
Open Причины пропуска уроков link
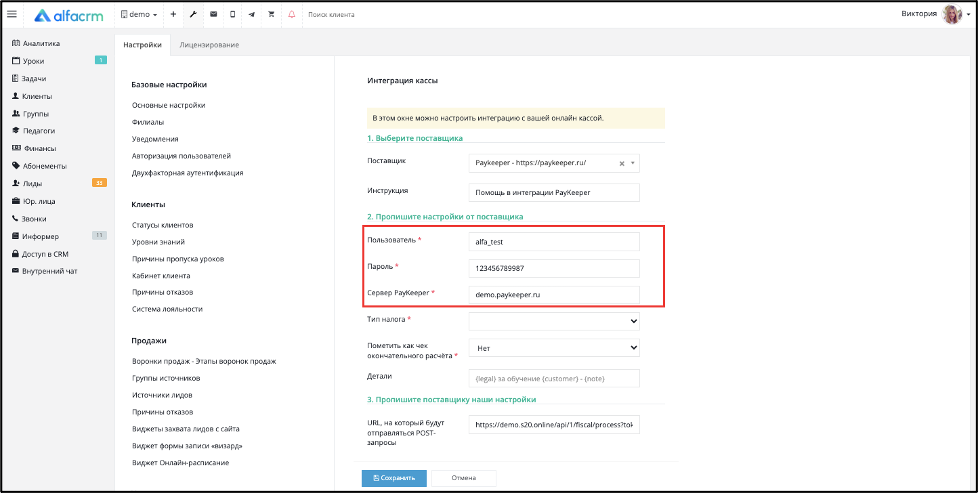tap(178, 258)
